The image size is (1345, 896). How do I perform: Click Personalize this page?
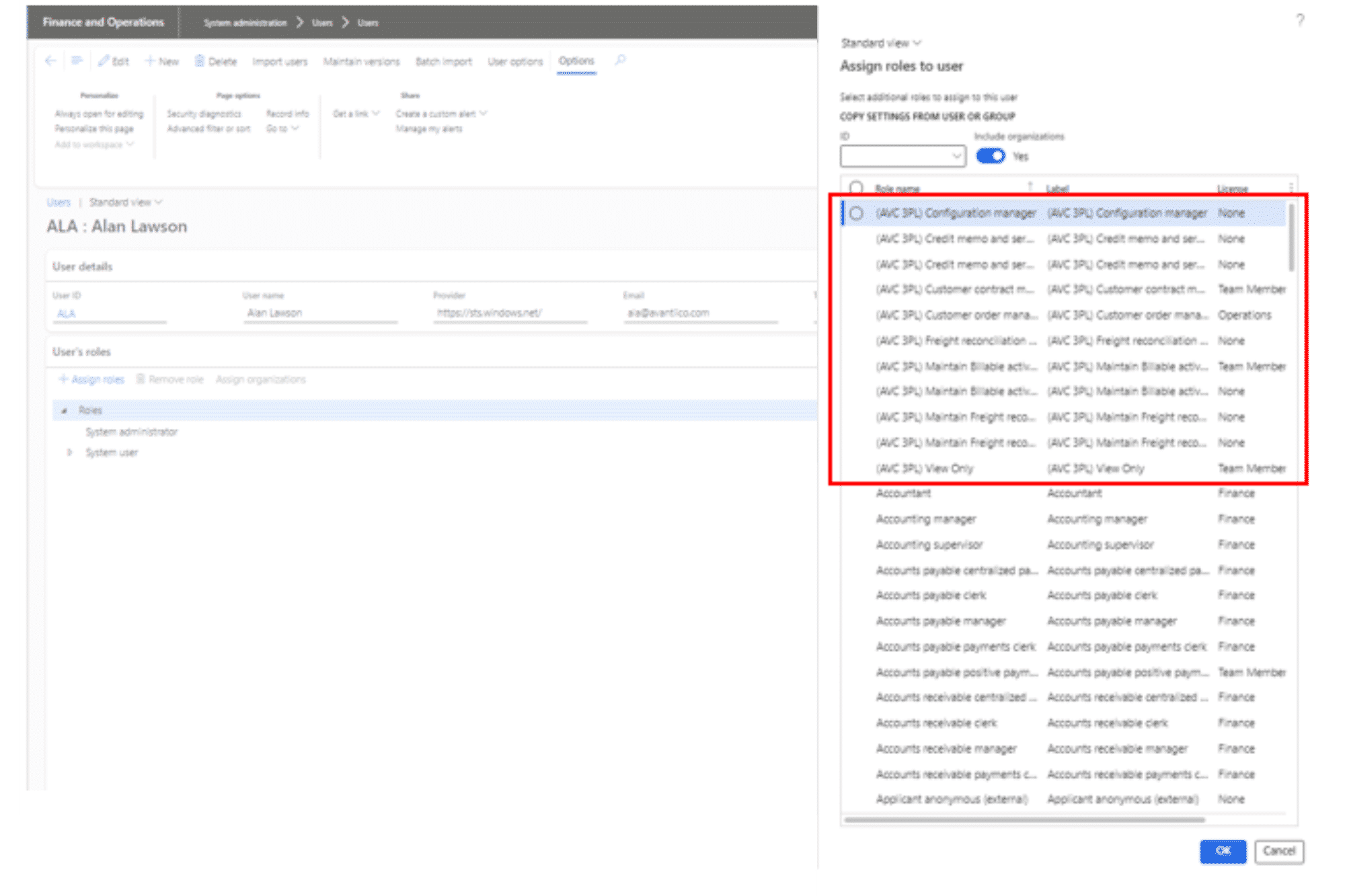tap(94, 128)
